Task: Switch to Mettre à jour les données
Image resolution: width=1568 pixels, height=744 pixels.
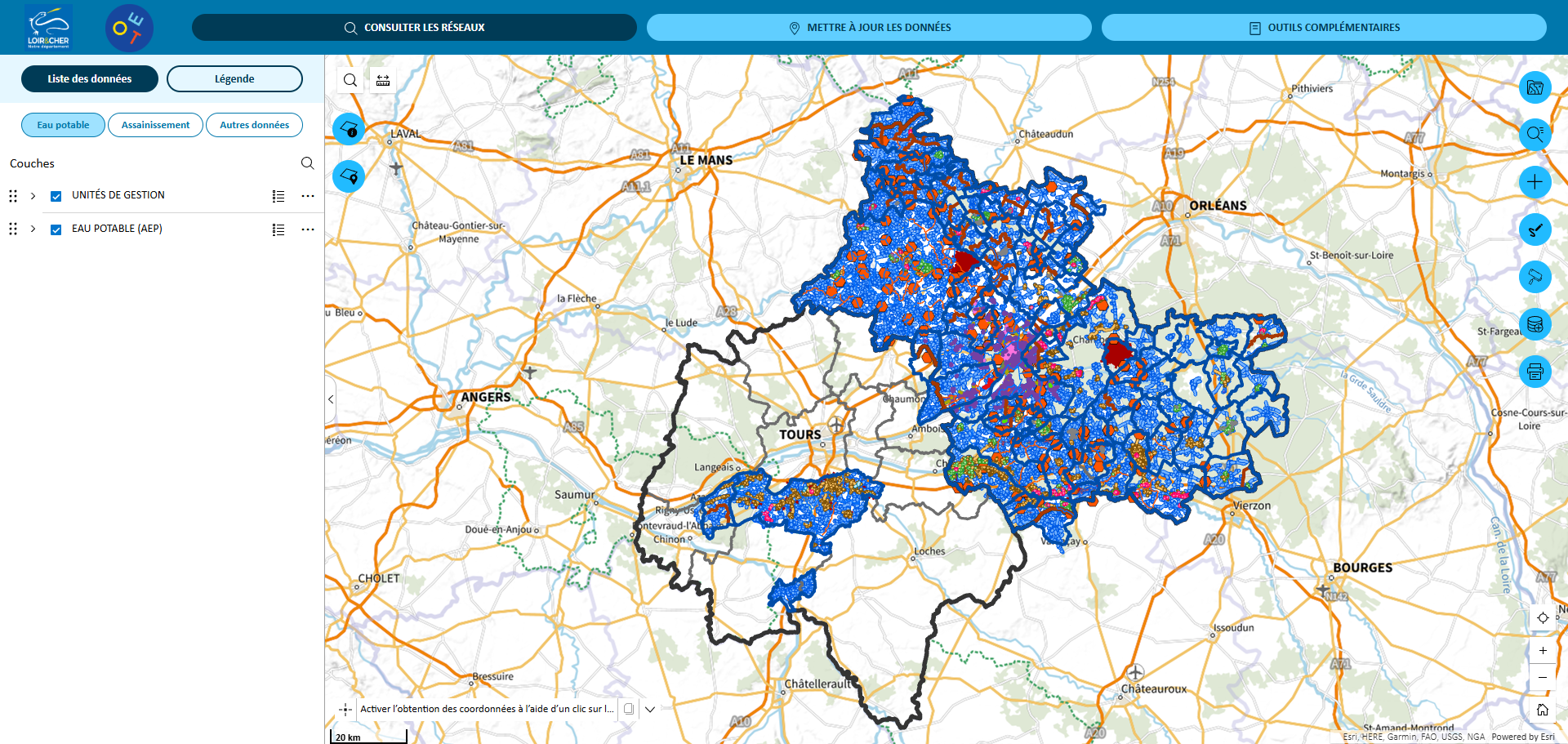Action: coord(869,27)
